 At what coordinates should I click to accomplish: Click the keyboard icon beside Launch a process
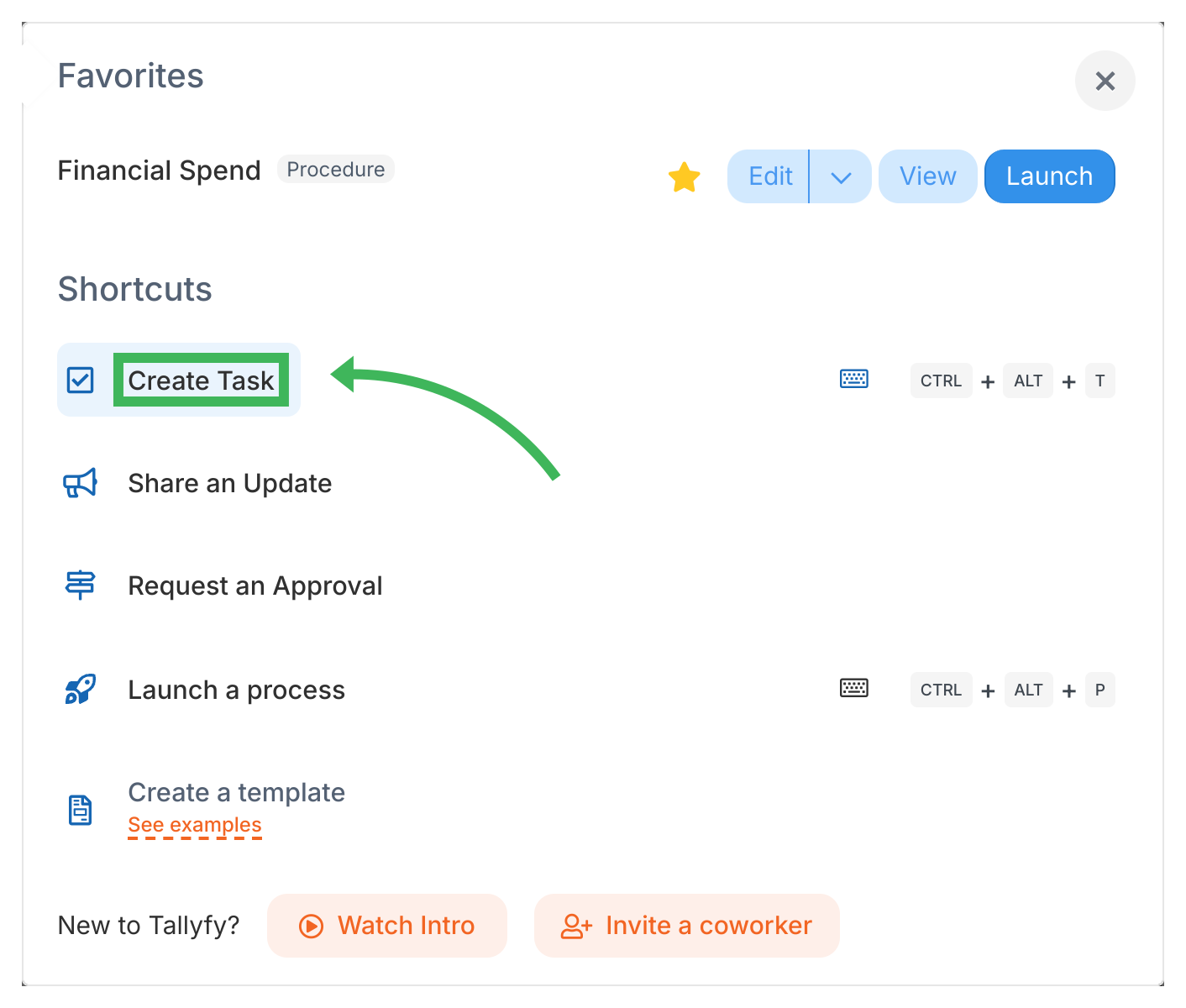click(853, 688)
